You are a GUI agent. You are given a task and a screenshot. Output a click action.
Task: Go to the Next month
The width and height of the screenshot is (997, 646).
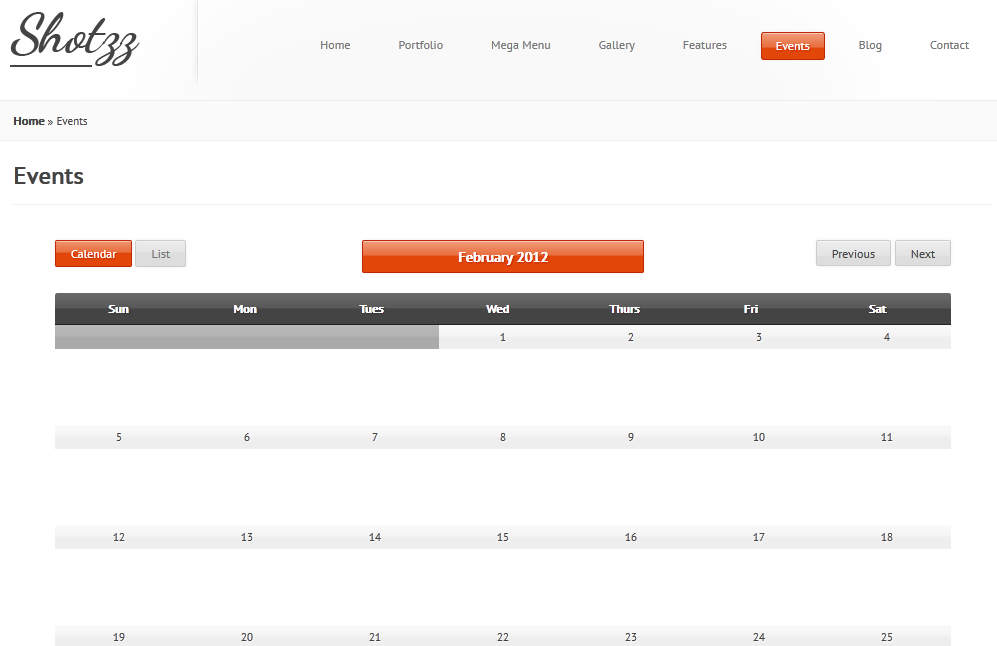click(x=923, y=254)
